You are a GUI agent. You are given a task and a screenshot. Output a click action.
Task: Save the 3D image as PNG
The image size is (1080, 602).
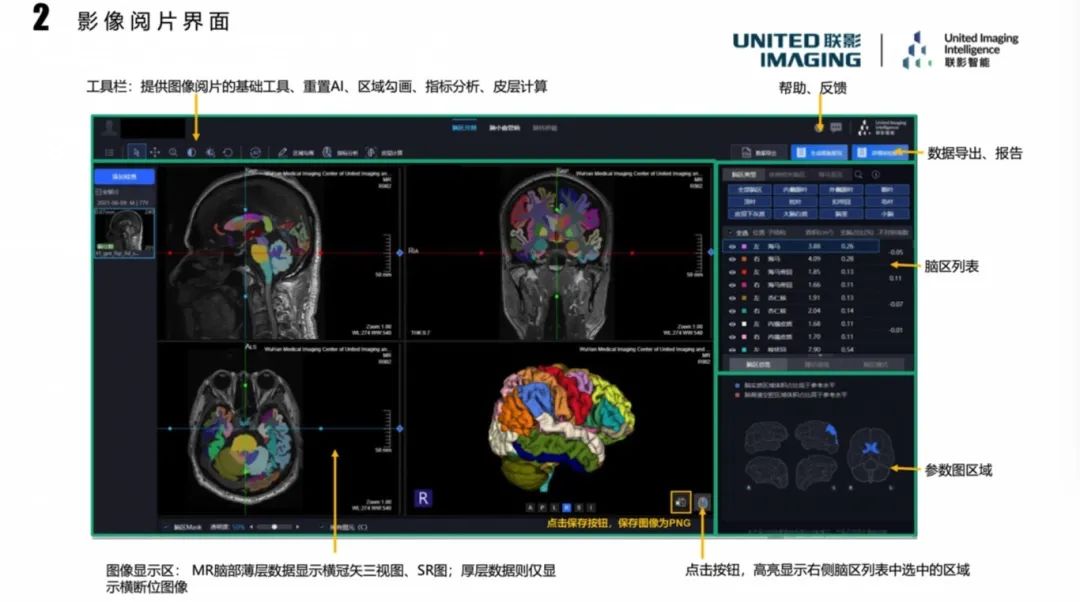(x=681, y=502)
